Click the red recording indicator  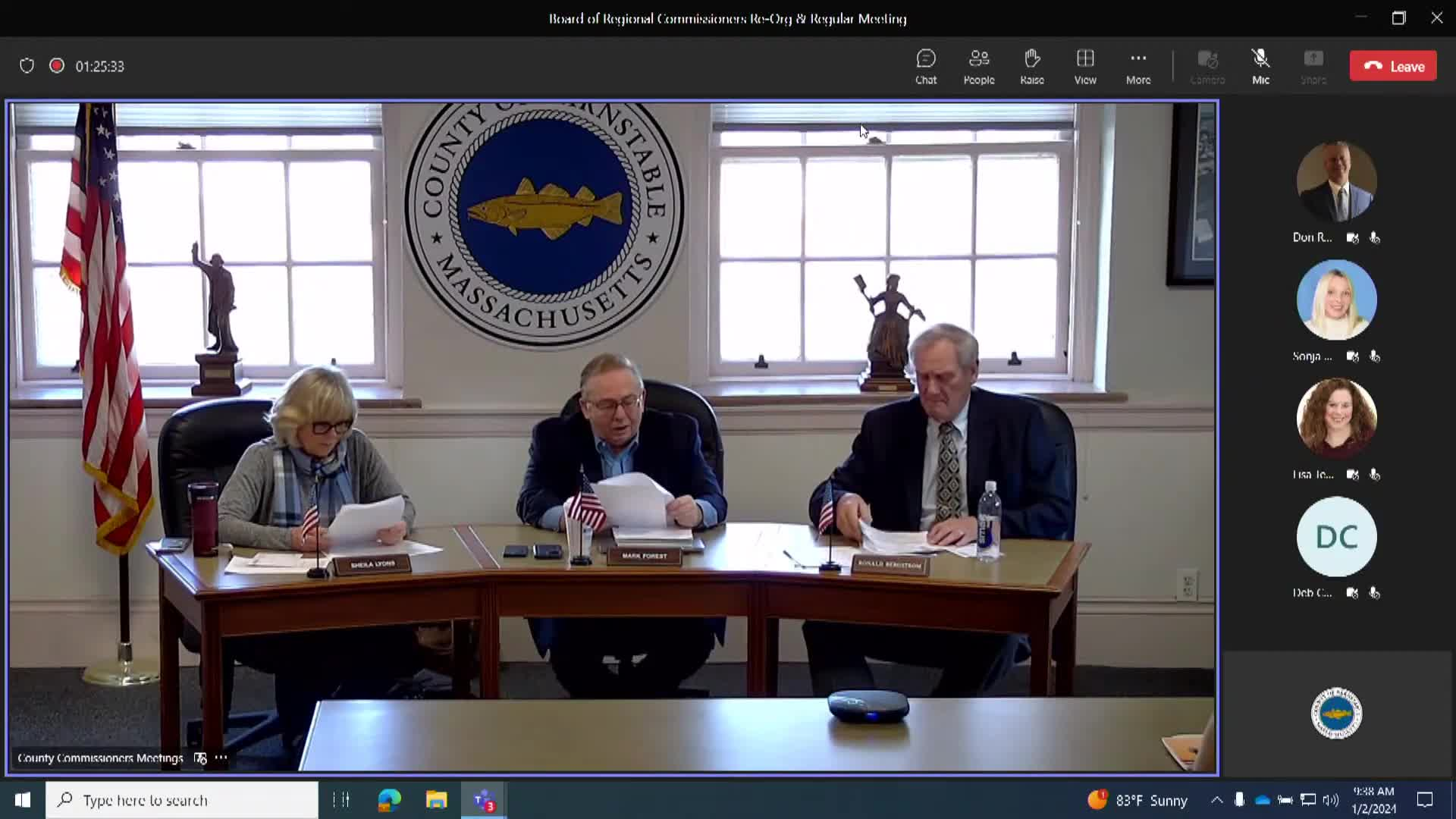tap(56, 66)
